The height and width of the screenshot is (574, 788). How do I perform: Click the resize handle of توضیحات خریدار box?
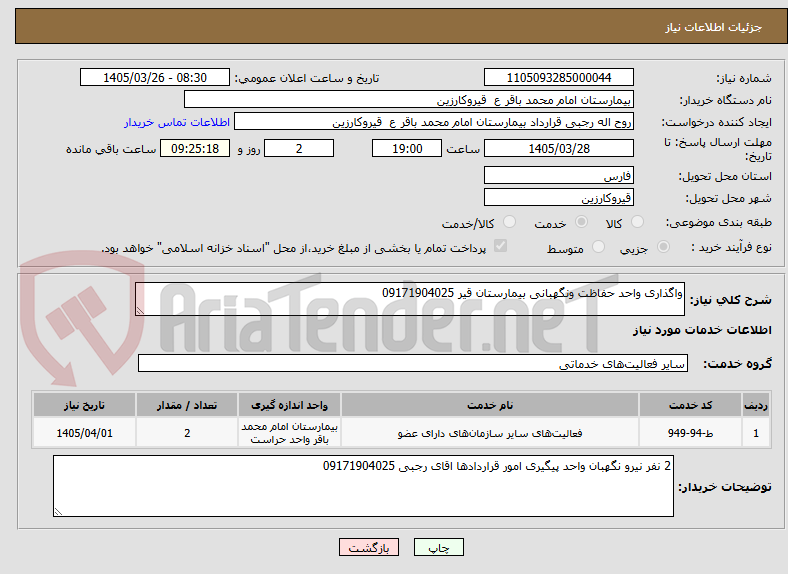coord(58,511)
